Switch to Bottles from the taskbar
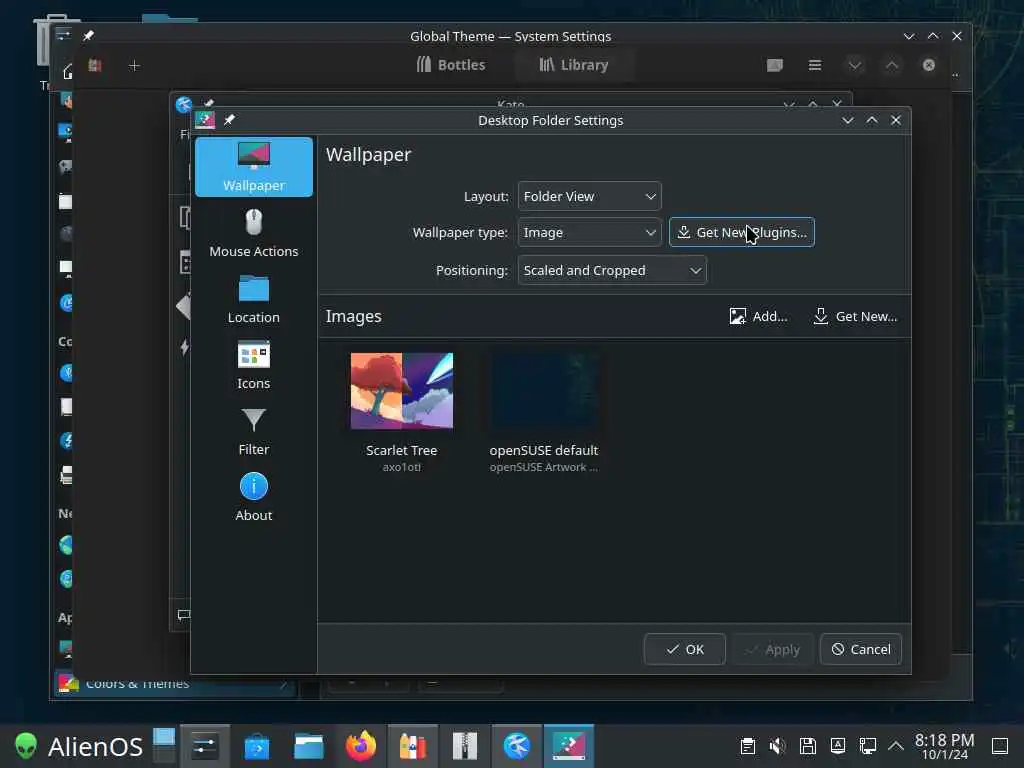The width and height of the screenshot is (1024, 768). point(413,746)
